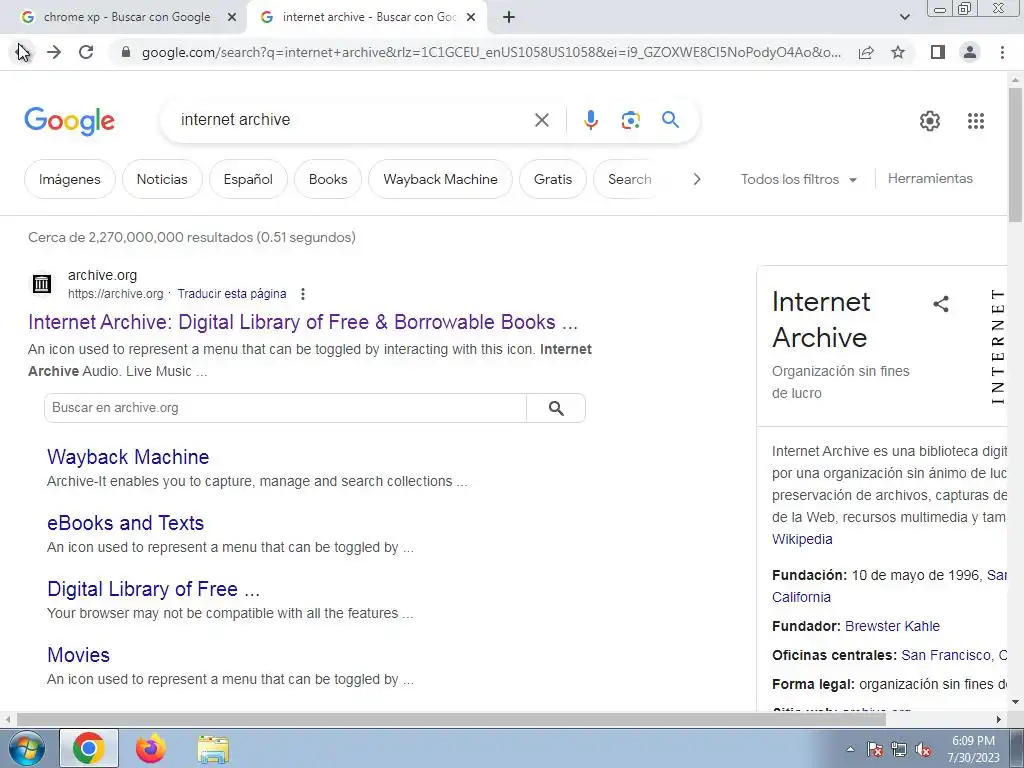Viewport: 1024px width, 768px height.
Task: Open the network icon in the tray
Action: click(x=899, y=749)
